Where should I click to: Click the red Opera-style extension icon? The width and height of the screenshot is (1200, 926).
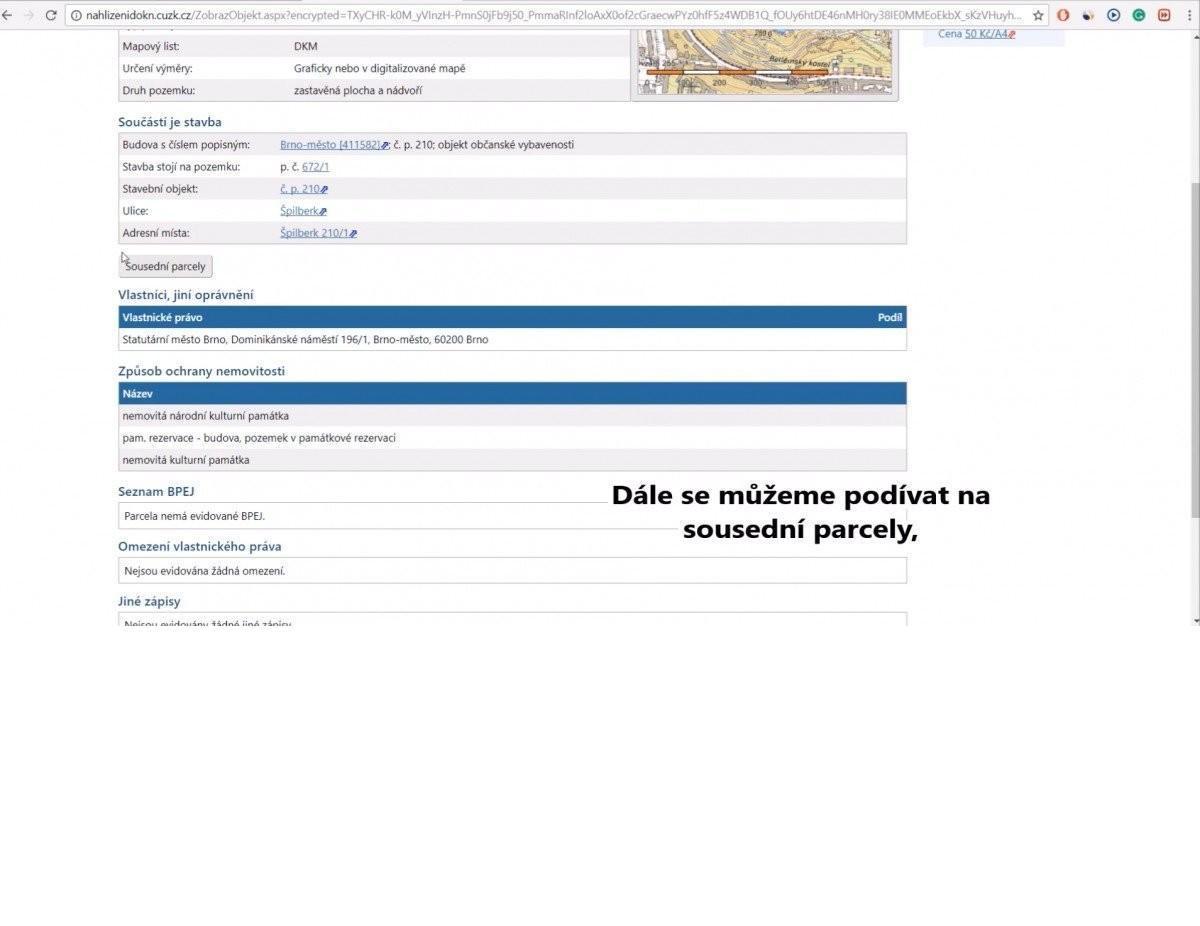click(x=1063, y=15)
